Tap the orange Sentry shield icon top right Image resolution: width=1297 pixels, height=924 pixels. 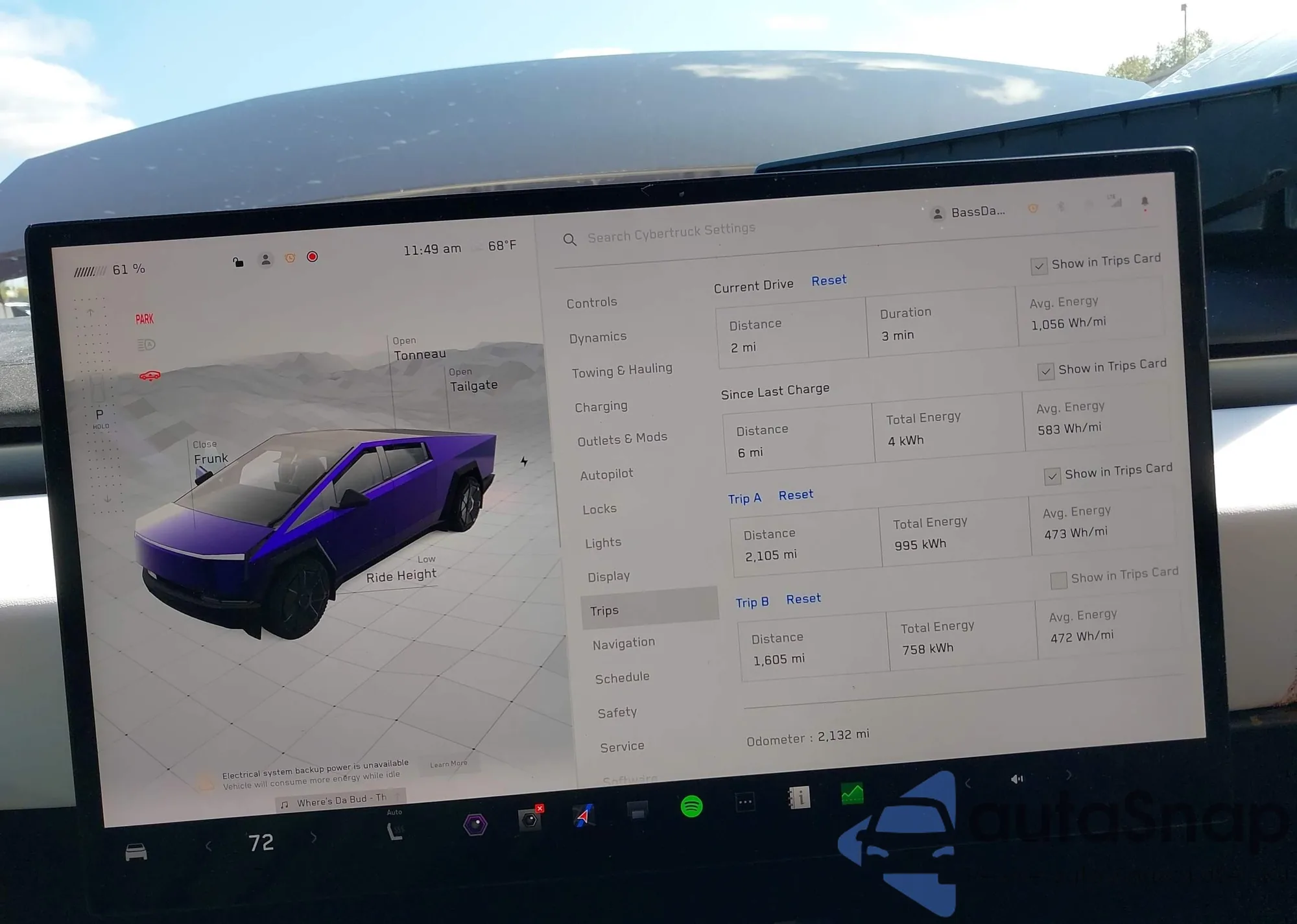pos(1033,208)
